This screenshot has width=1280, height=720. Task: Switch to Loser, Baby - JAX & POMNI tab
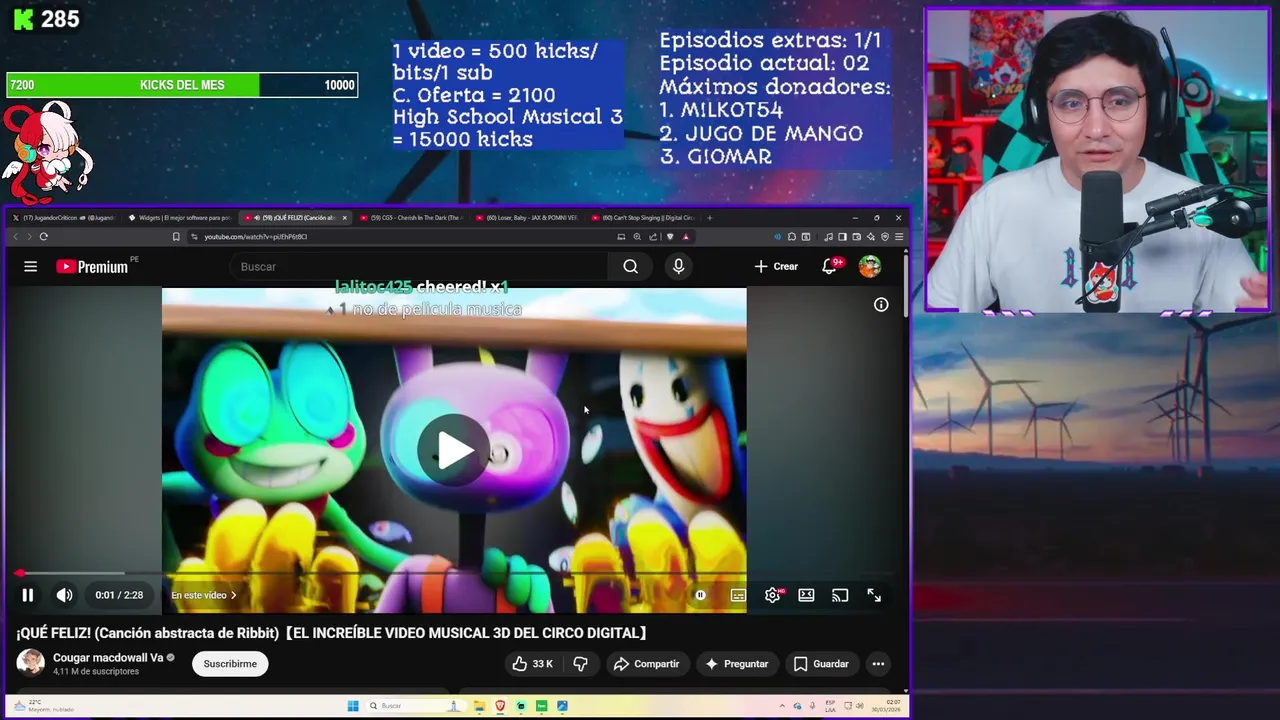pos(527,218)
